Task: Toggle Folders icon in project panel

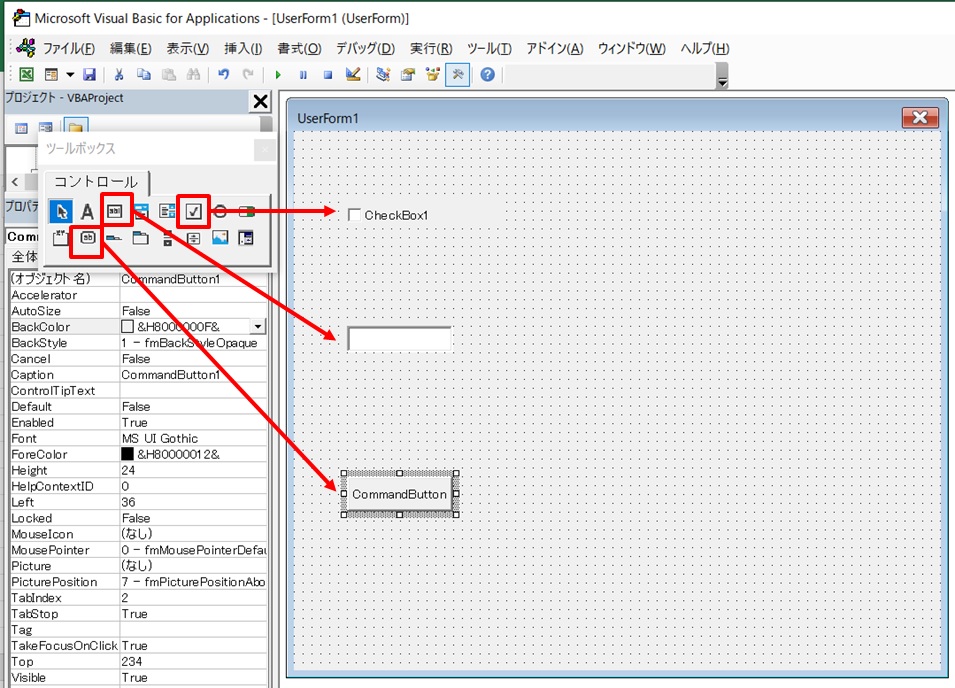Action: click(76, 127)
